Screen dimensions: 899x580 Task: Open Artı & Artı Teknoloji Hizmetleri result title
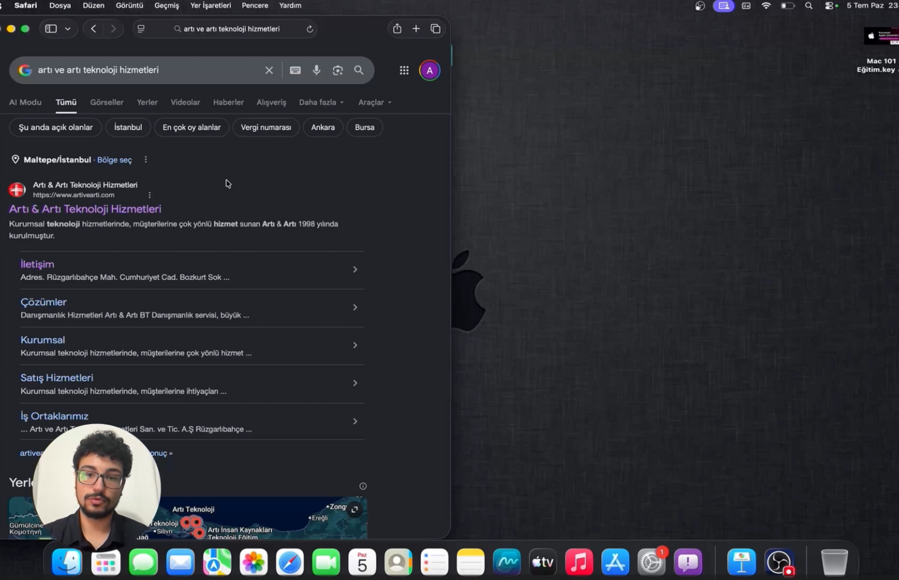[85, 209]
